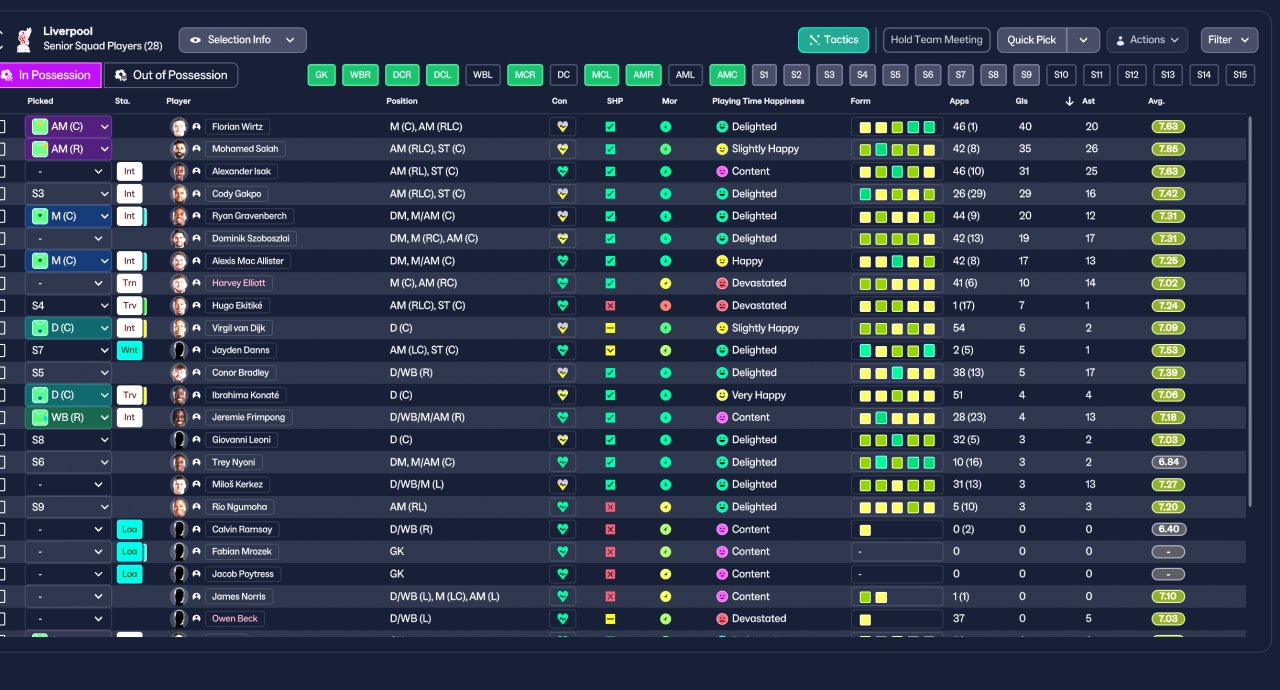This screenshot has height=690, width=1280.
Task: Switch to the Out of Possession tab
Action: [171, 75]
